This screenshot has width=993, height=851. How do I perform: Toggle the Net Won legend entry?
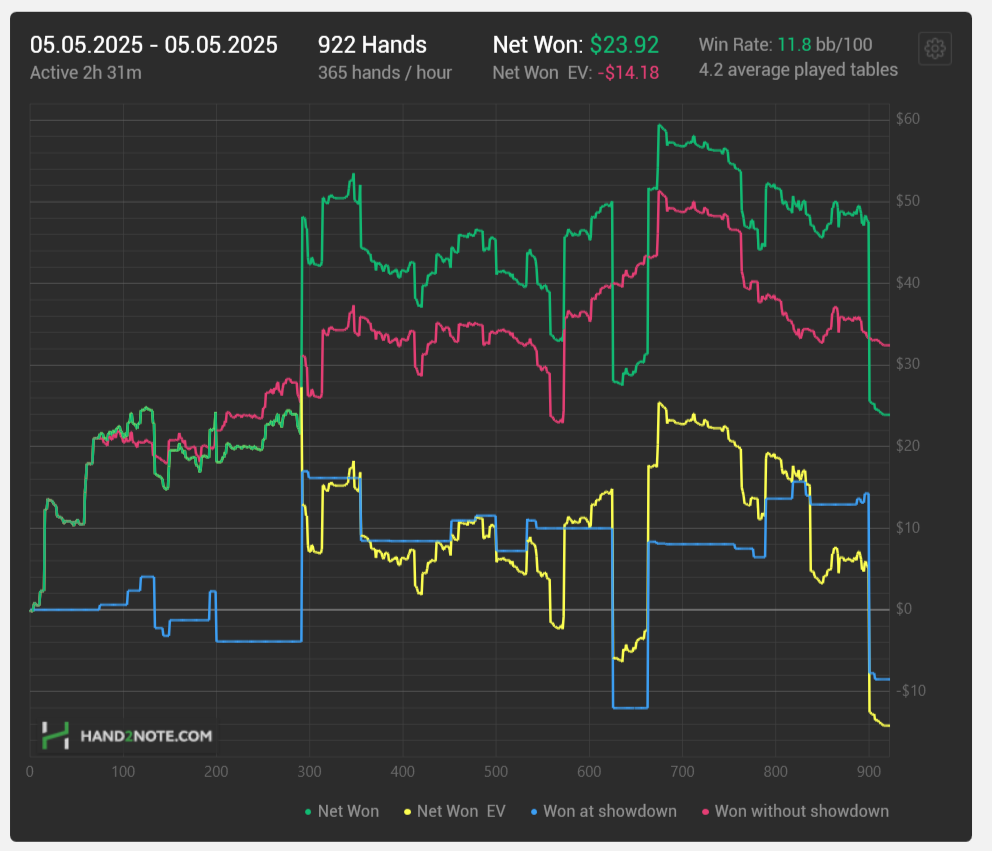342,811
